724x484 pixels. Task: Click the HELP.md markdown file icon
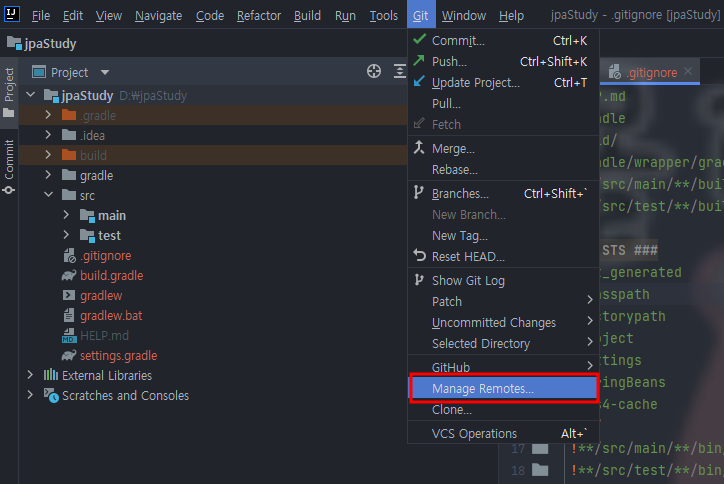point(69,336)
